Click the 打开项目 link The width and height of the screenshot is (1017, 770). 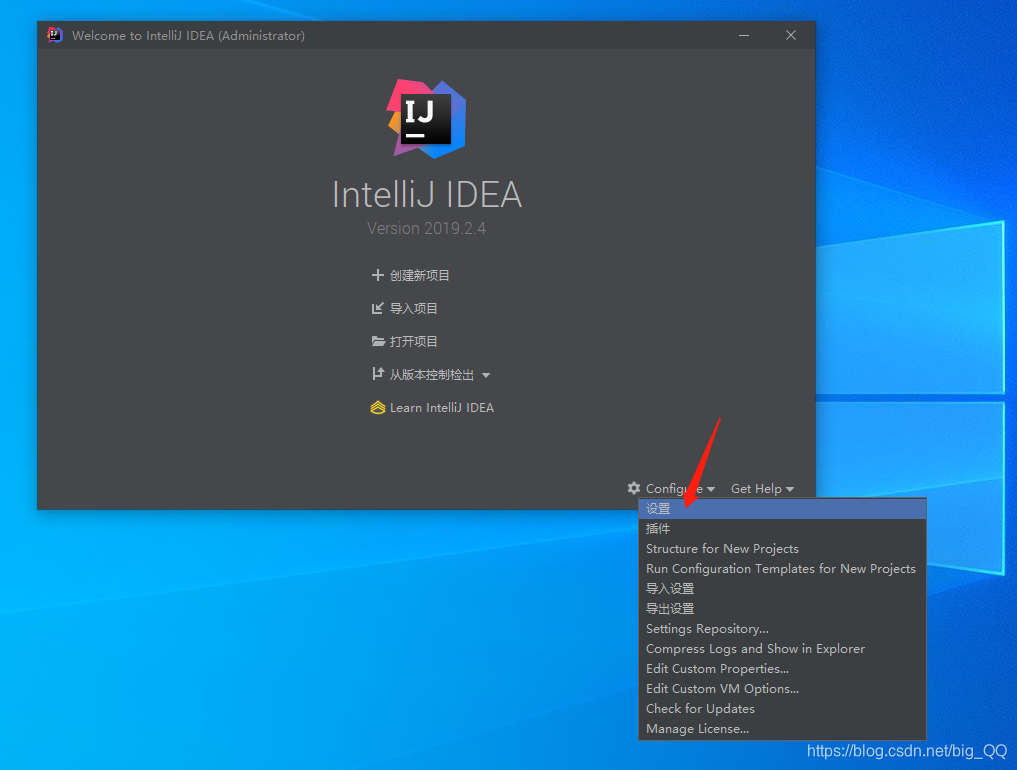point(414,342)
